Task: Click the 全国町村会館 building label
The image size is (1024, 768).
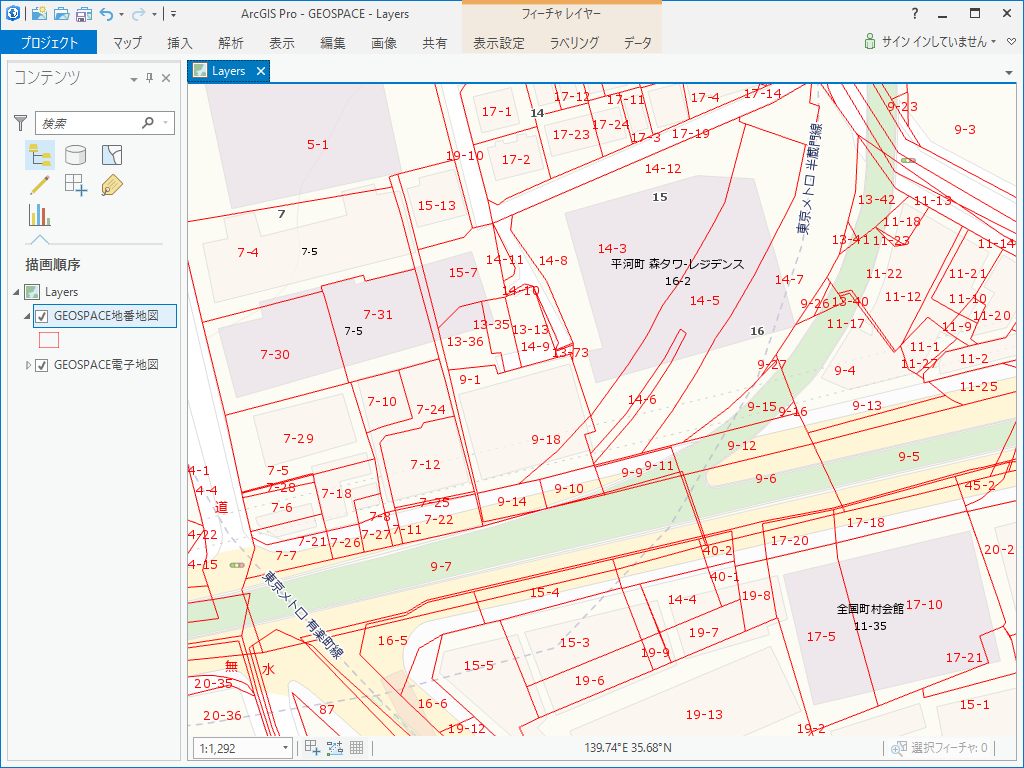Action: [871, 609]
